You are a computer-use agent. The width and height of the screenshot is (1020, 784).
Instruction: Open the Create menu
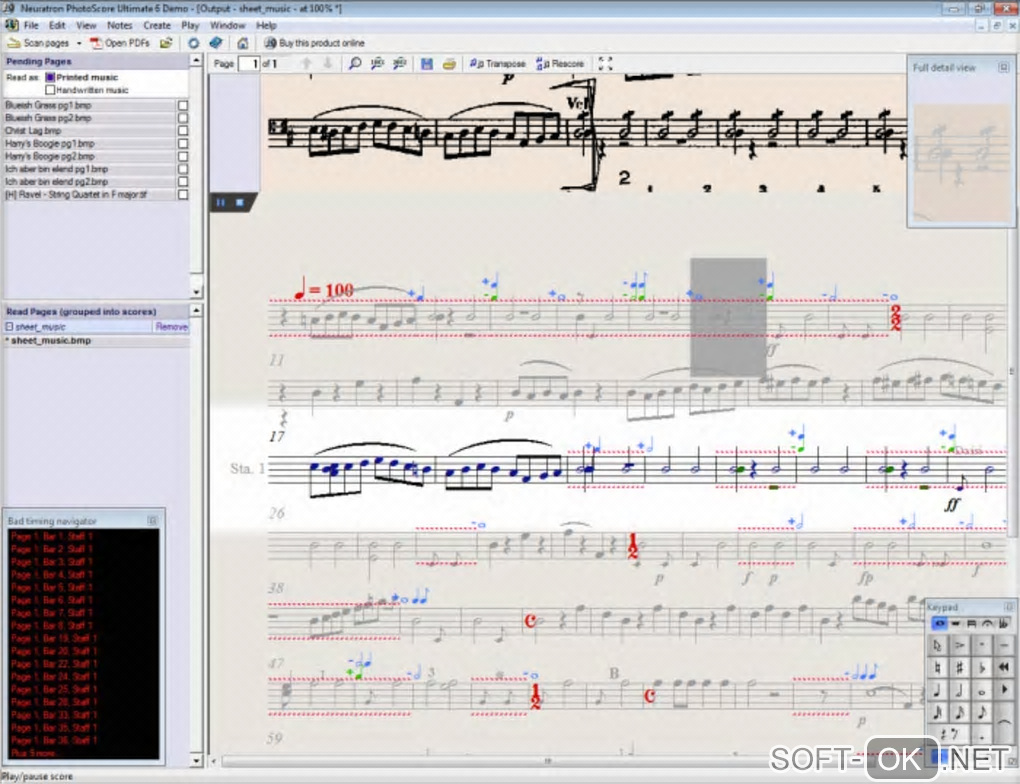(x=157, y=24)
